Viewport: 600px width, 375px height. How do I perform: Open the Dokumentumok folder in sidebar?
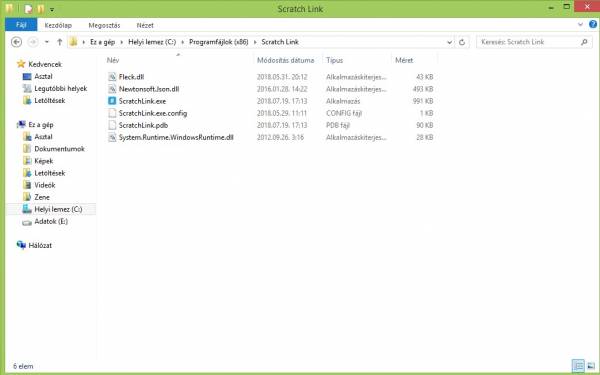[59, 149]
